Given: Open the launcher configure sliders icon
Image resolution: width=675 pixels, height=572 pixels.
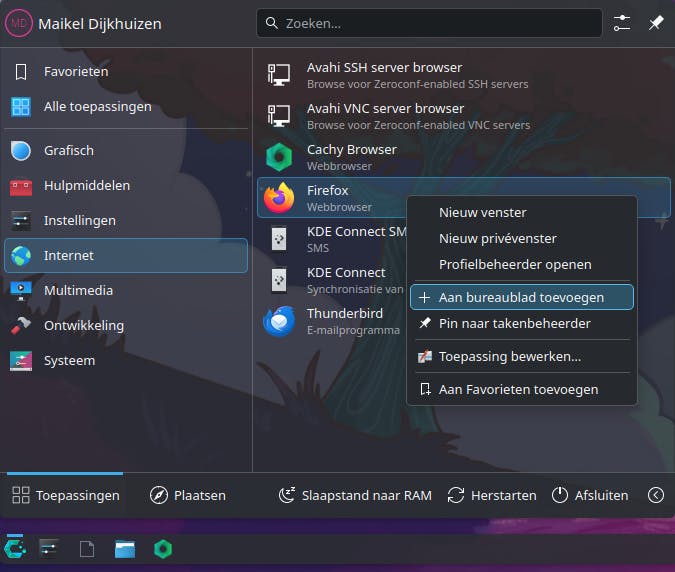Looking at the screenshot, I should 622,23.
